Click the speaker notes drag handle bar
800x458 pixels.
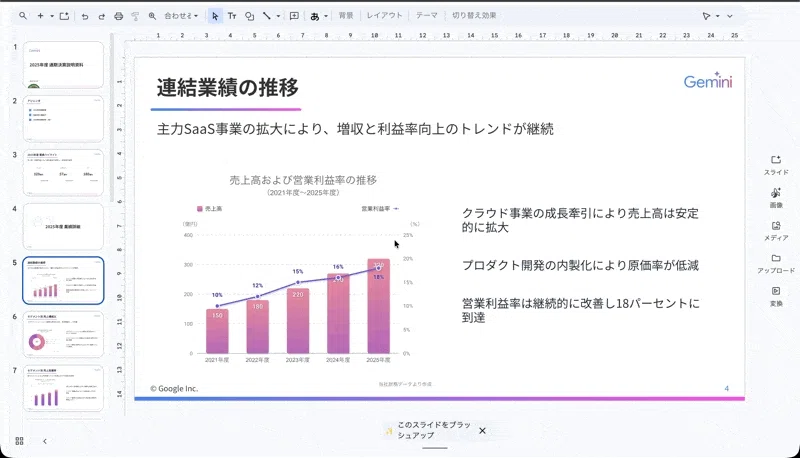click(x=435, y=448)
